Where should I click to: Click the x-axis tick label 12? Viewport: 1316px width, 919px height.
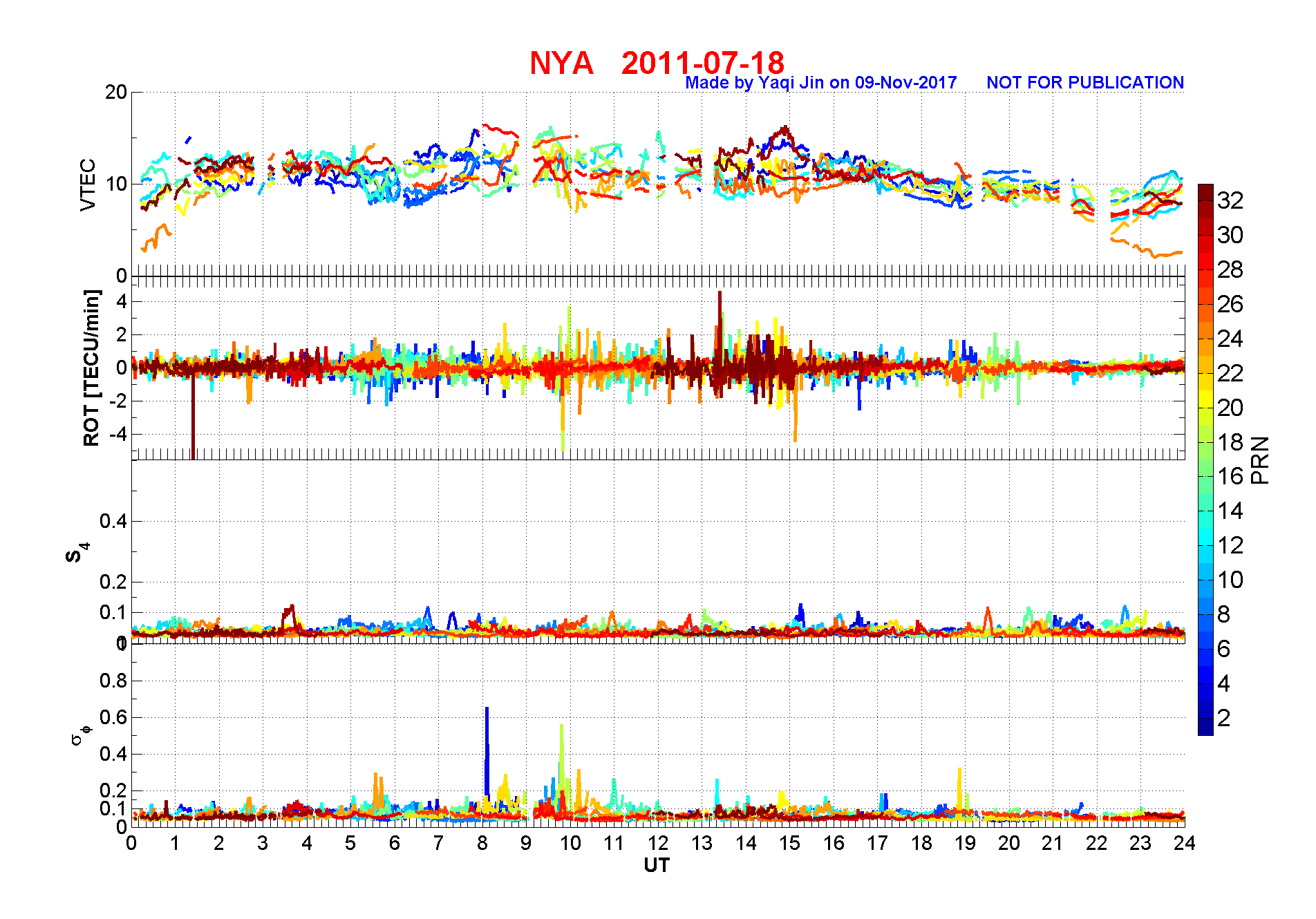coord(658,843)
